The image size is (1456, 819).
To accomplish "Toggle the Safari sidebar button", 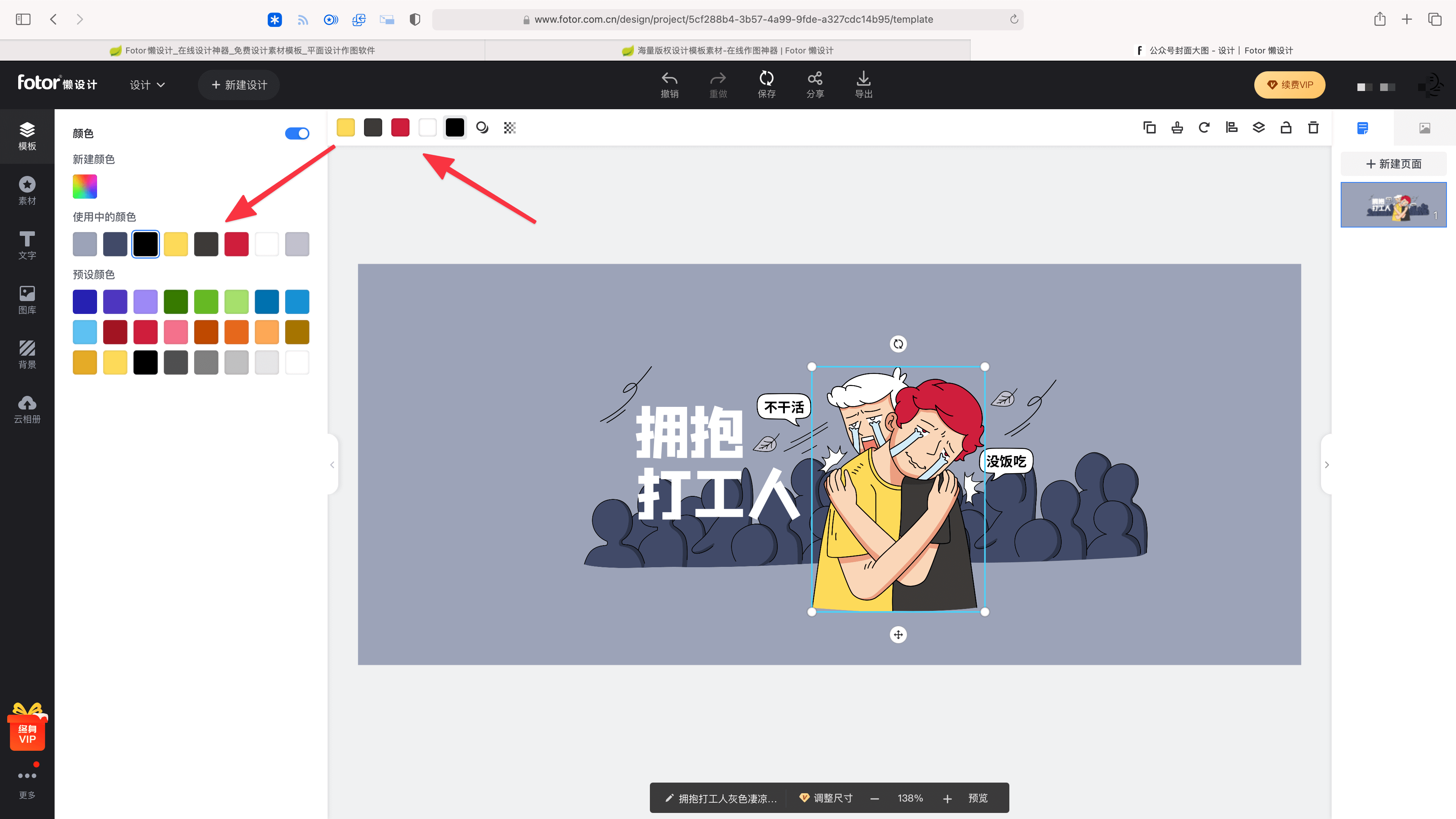I will [23, 19].
